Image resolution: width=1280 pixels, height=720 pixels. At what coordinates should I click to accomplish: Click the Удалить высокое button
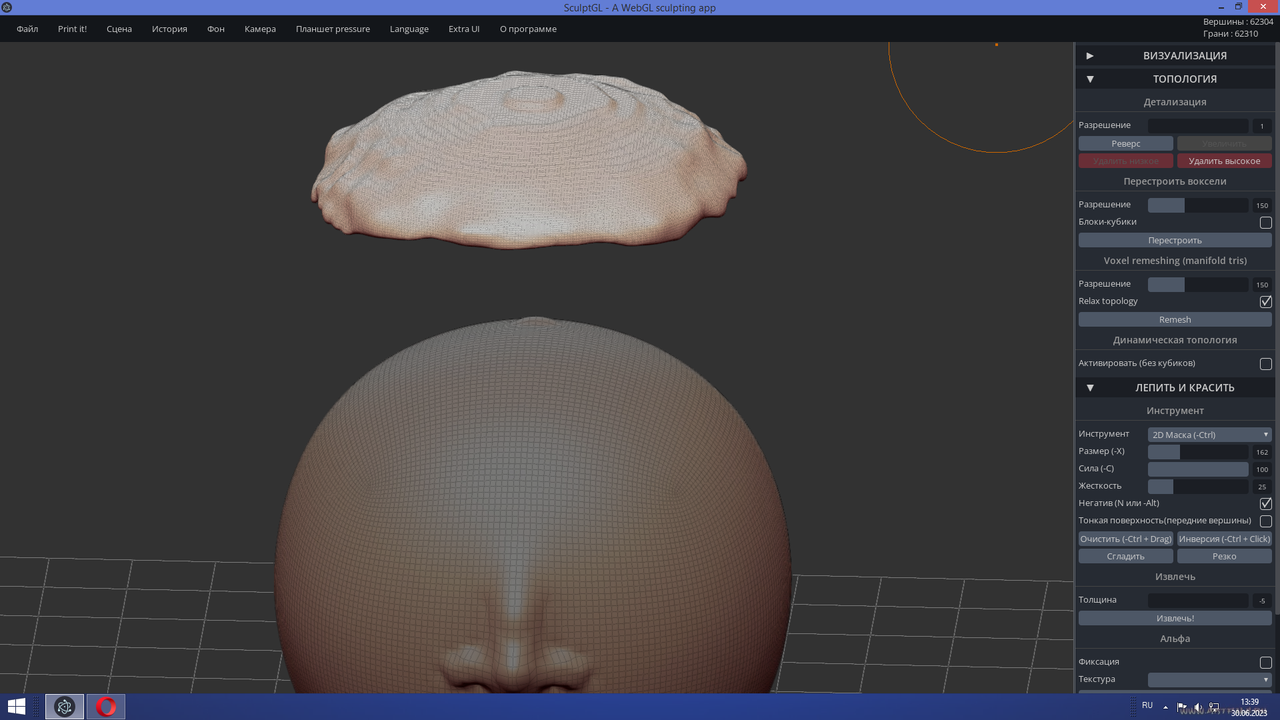click(x=1224, y=161)
